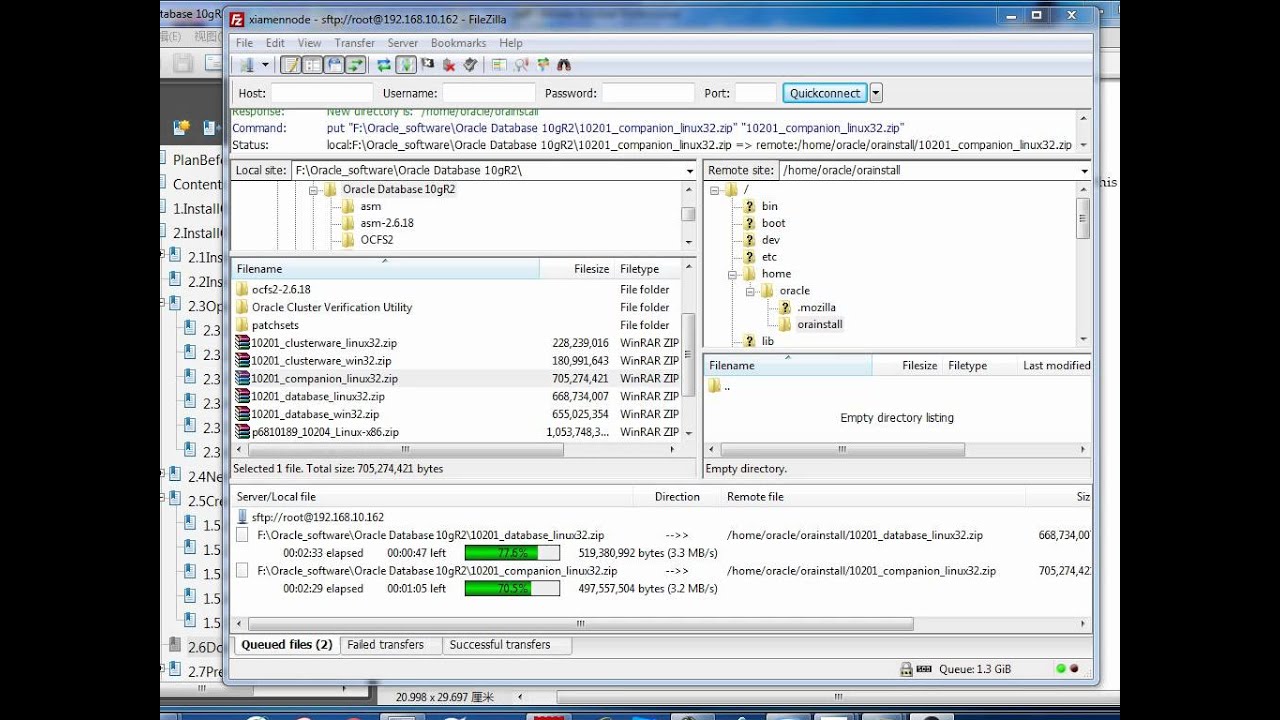
Task: Sort local list by Filetype column
Action: (x=647, y=269)
